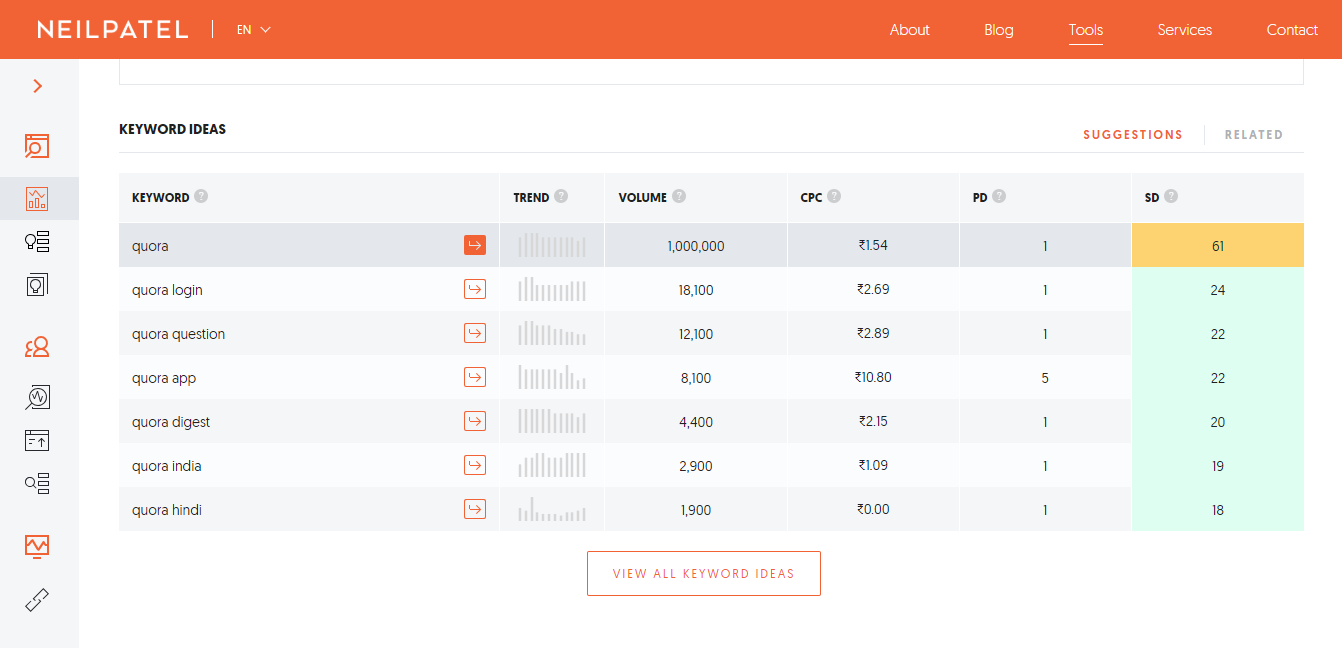The width and height of the screenshot is (1342, 648).
Task: Click the trend chart for quora app
Action: 552,377
